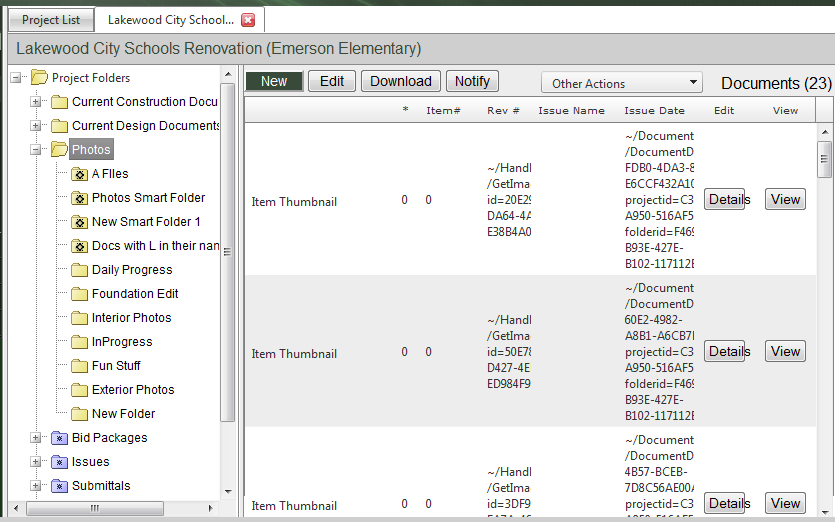835x522 pixels.
Task: Click the Exterior Photos folder icon
Action: coord(79,389)
